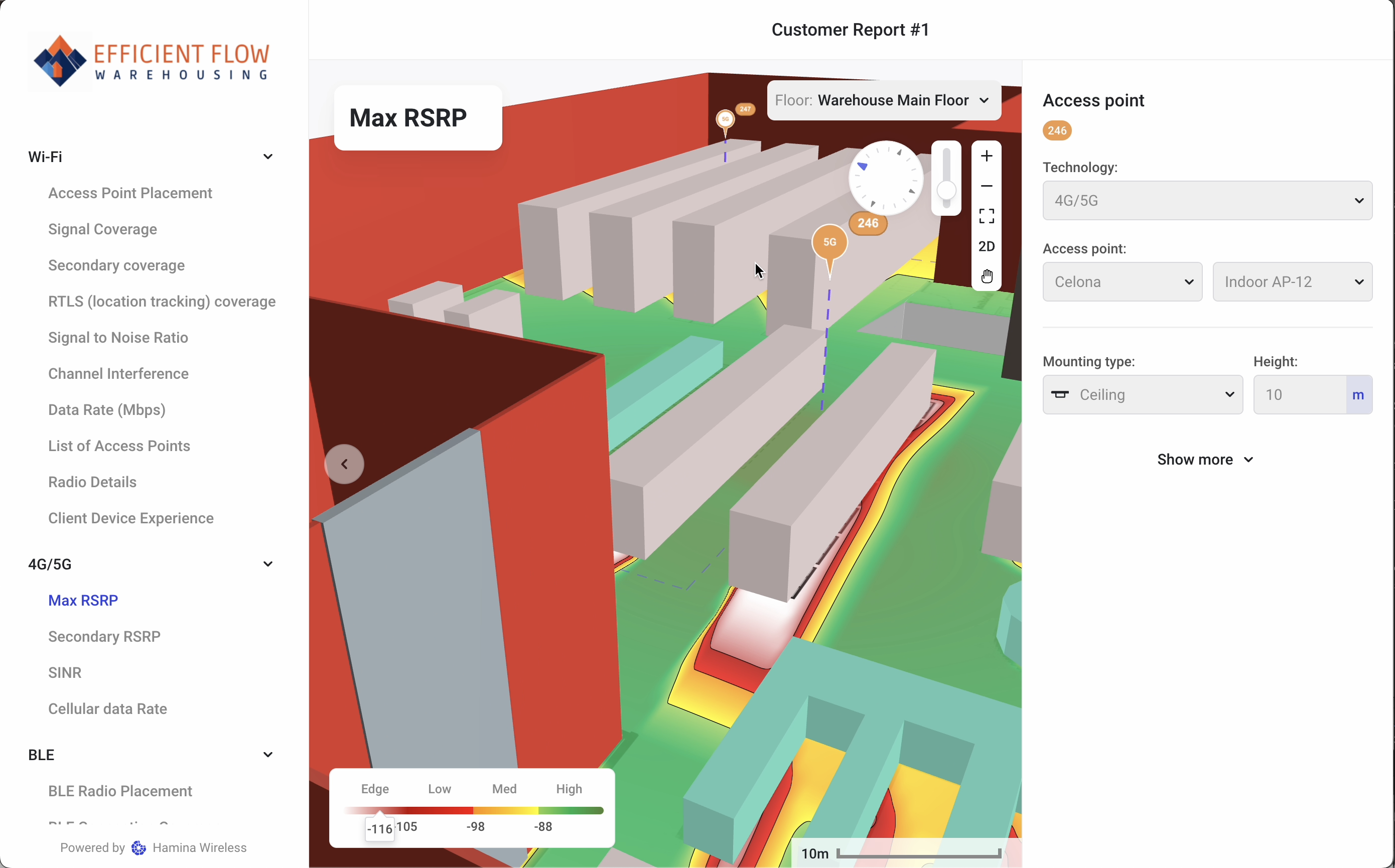This screenshot has height=868, width=1395.
Task: Click the Customer Report #1 title
Action: click(x=850, y=29)
